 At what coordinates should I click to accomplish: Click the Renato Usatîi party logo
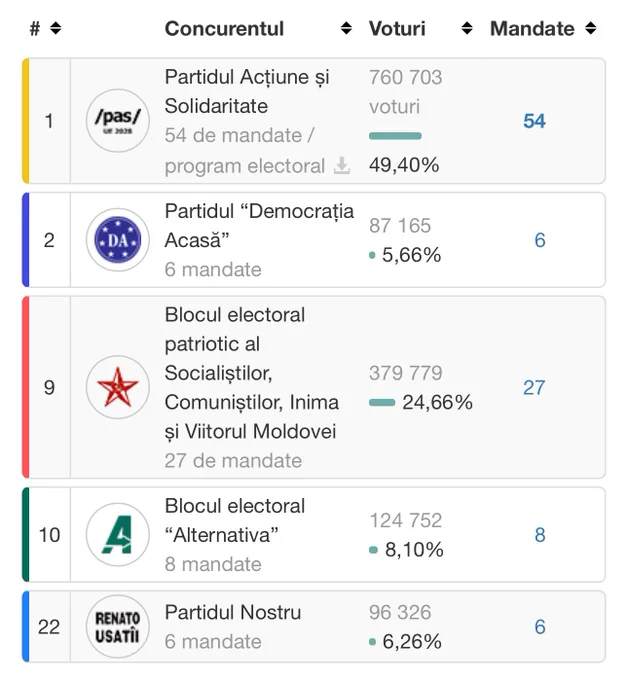[118, 626]
